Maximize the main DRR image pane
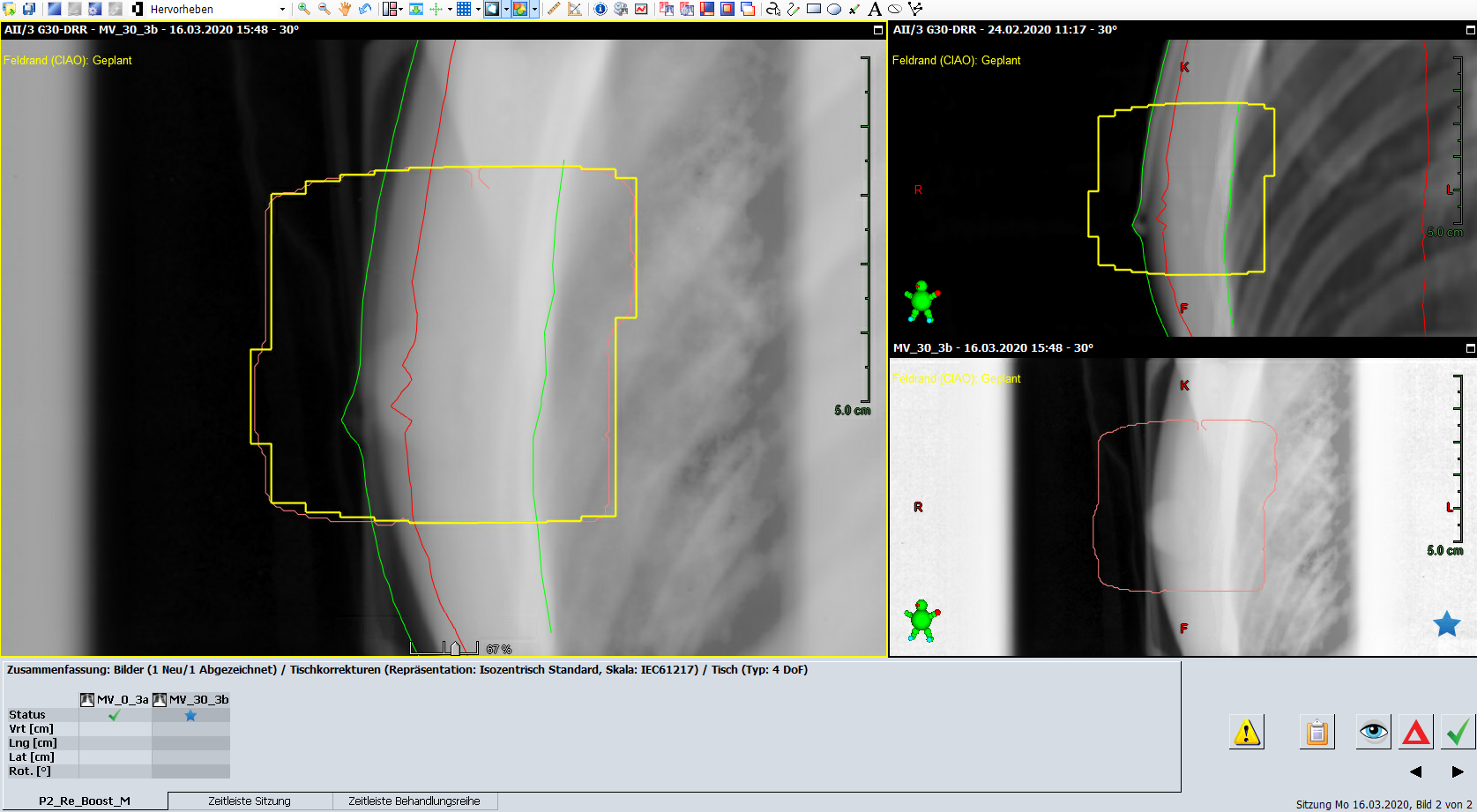Screen dimensions: 1477x812 (877, 30)
